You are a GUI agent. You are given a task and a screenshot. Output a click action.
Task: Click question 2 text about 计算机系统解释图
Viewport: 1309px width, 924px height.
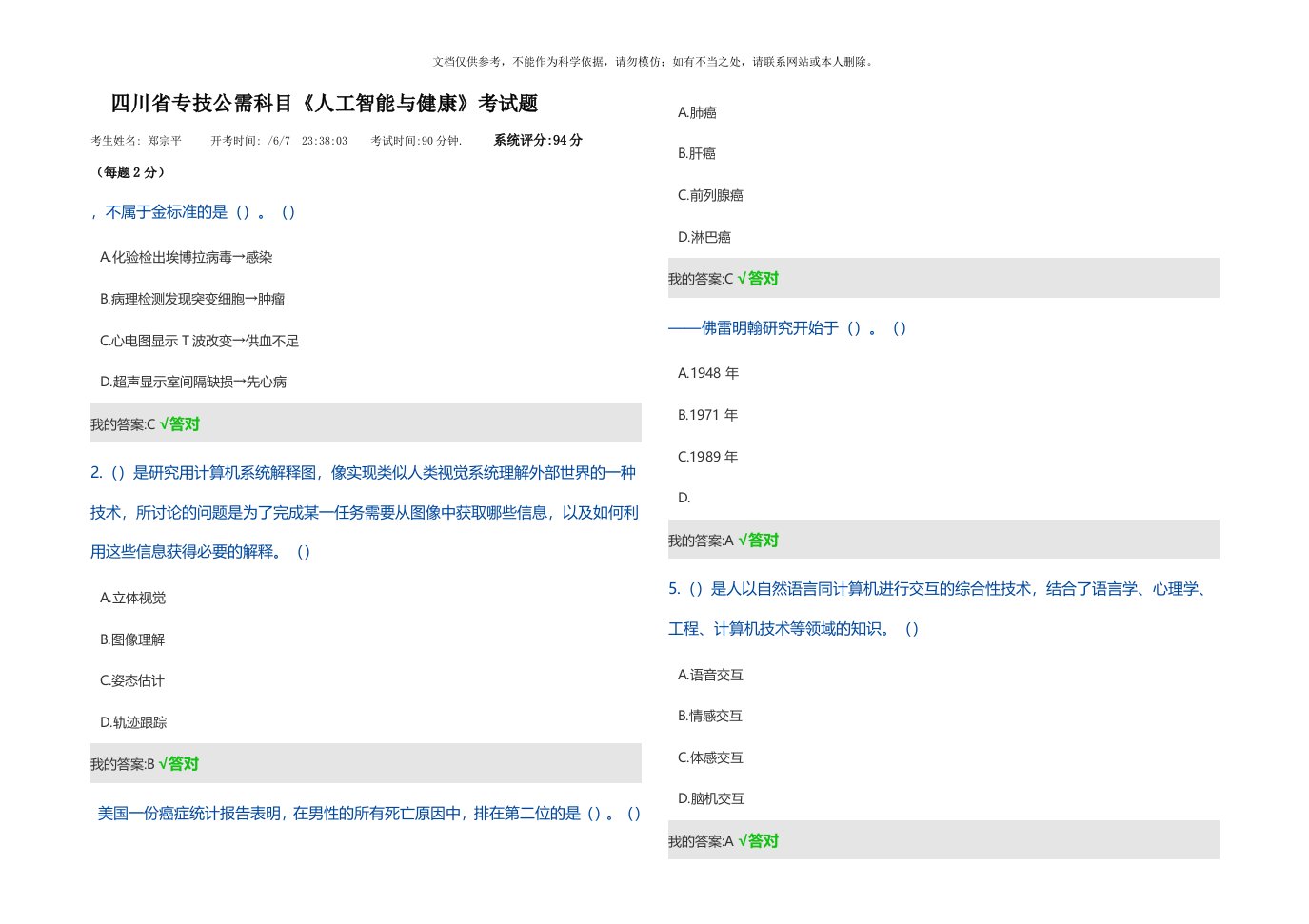point(365,512)
